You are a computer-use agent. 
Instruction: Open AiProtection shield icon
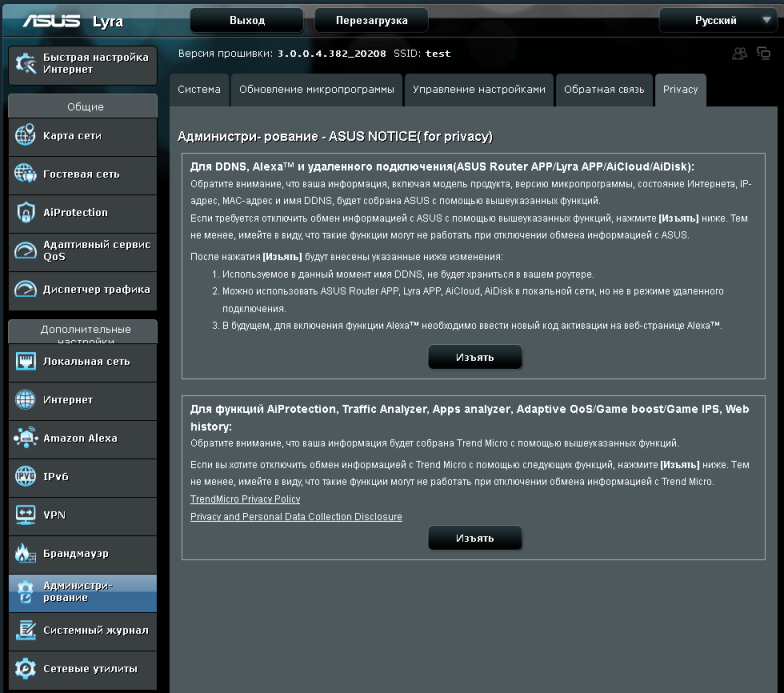(26, 212)
